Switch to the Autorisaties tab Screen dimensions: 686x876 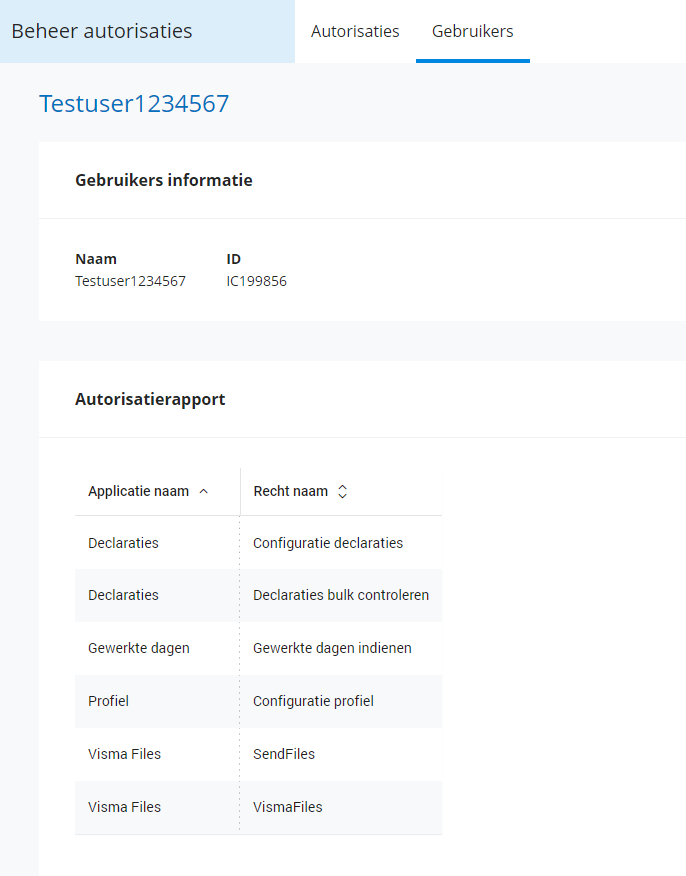[x=355, y=31]
